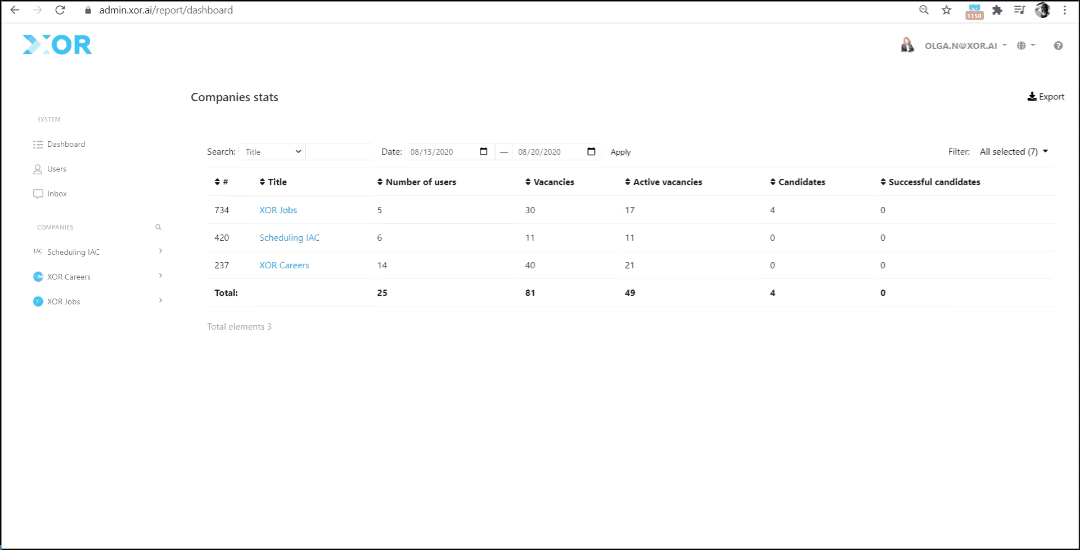The image size is (1080, 550).
Task: Click vacancies value 40 for XOR Careers
Action: tap(530, 265)
